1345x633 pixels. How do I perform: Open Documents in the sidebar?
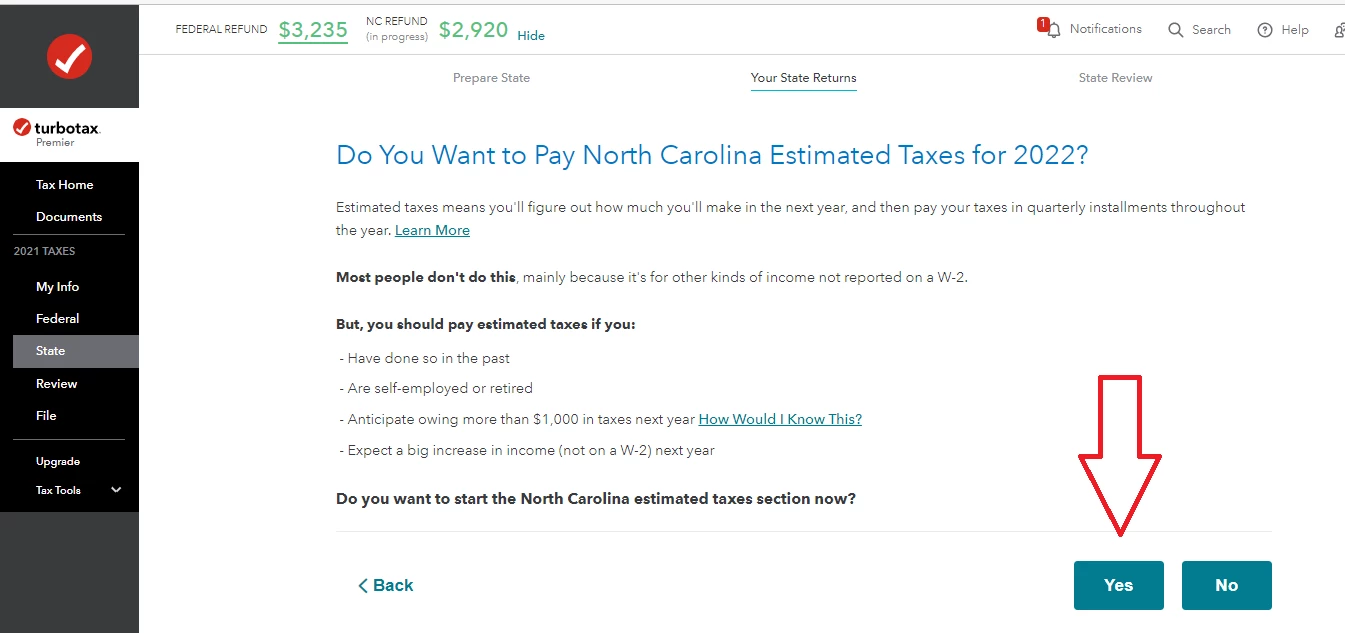pos(69,217)
